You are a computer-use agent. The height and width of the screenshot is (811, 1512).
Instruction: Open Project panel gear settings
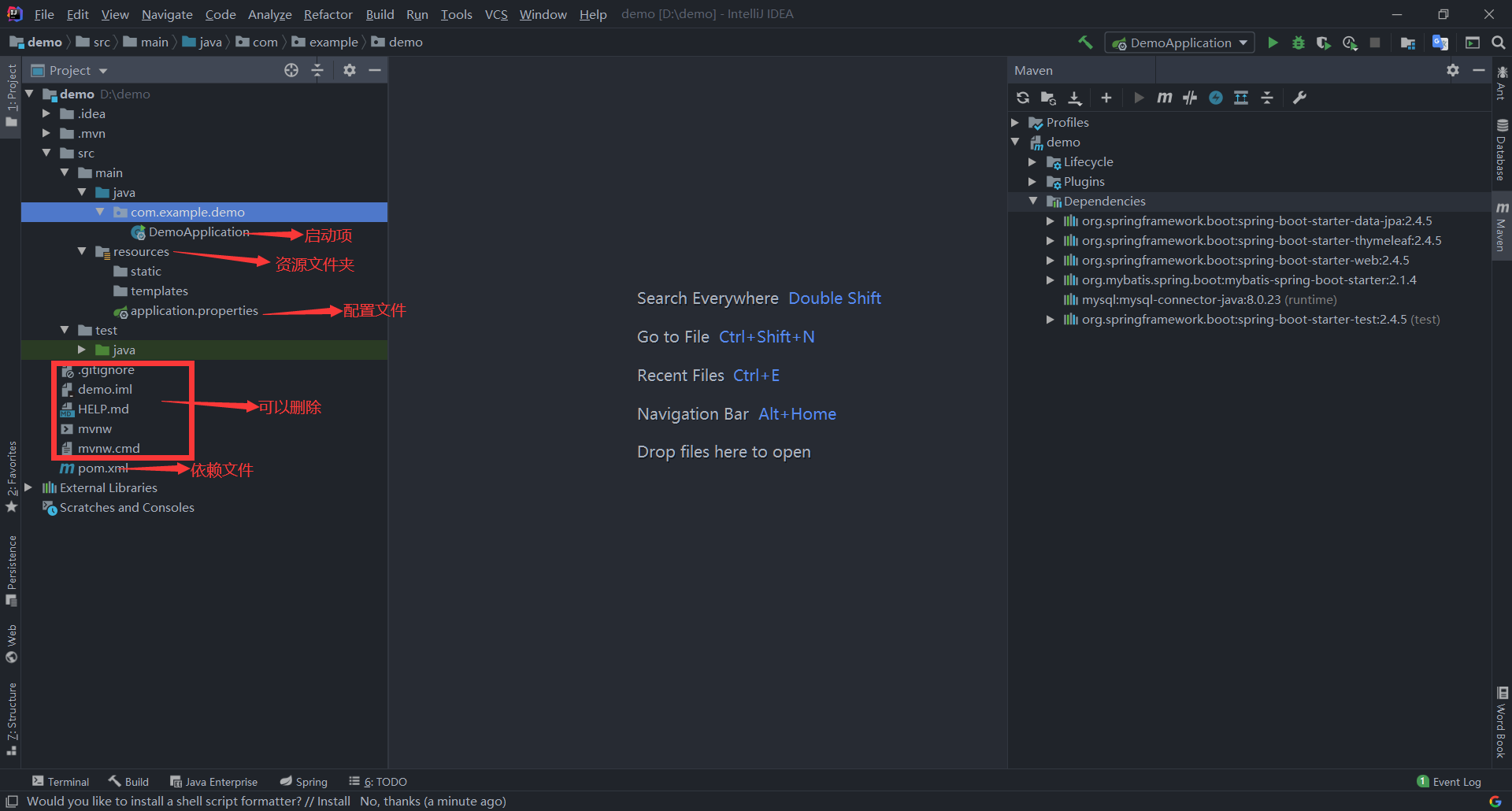tap(350, 70)
